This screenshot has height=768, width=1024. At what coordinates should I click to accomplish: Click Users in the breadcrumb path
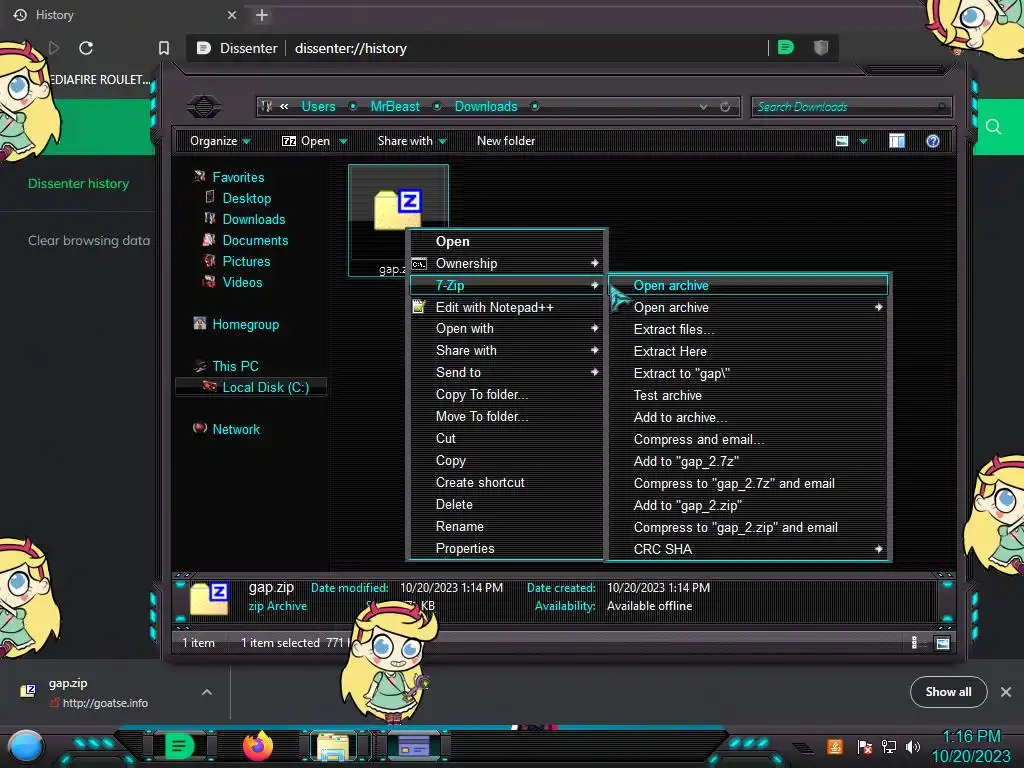click(318, 106)
